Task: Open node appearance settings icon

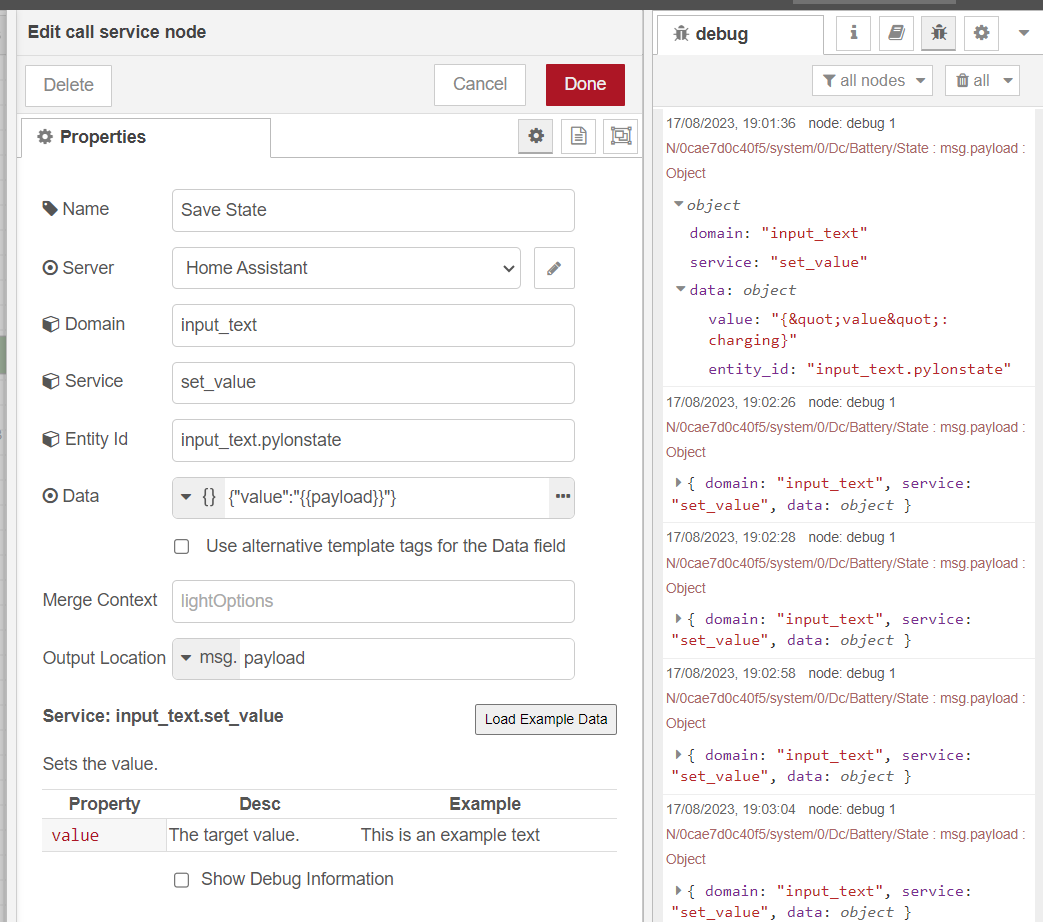Action: pos(620,136)
